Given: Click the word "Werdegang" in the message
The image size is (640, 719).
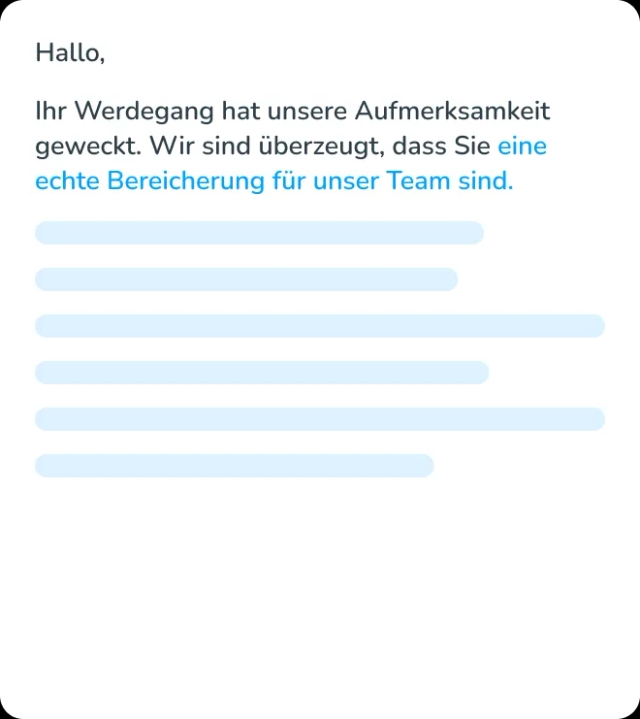Looking at the screenshot, I should [x=144, y=111].
